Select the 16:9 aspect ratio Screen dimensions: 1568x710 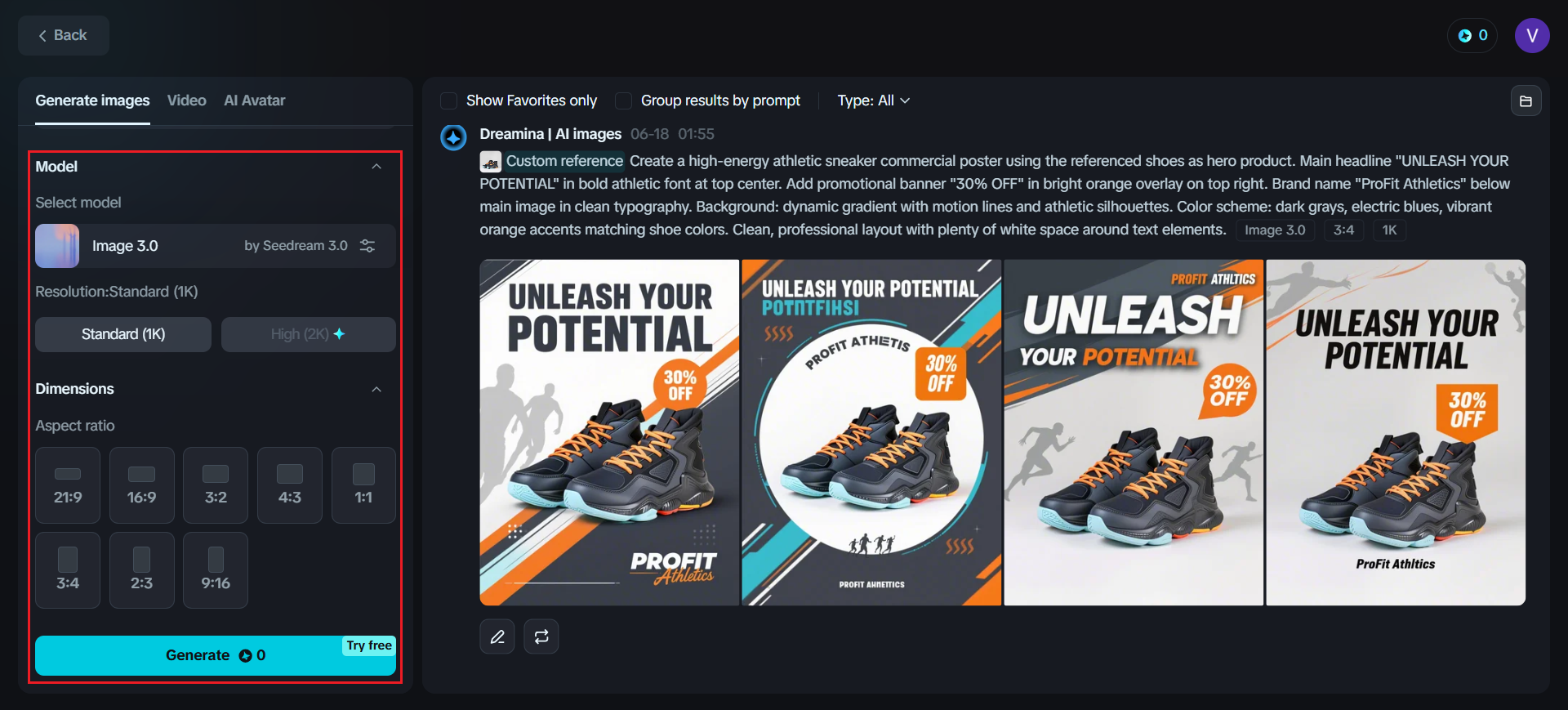pyautogui.click(x=141, y=485)
